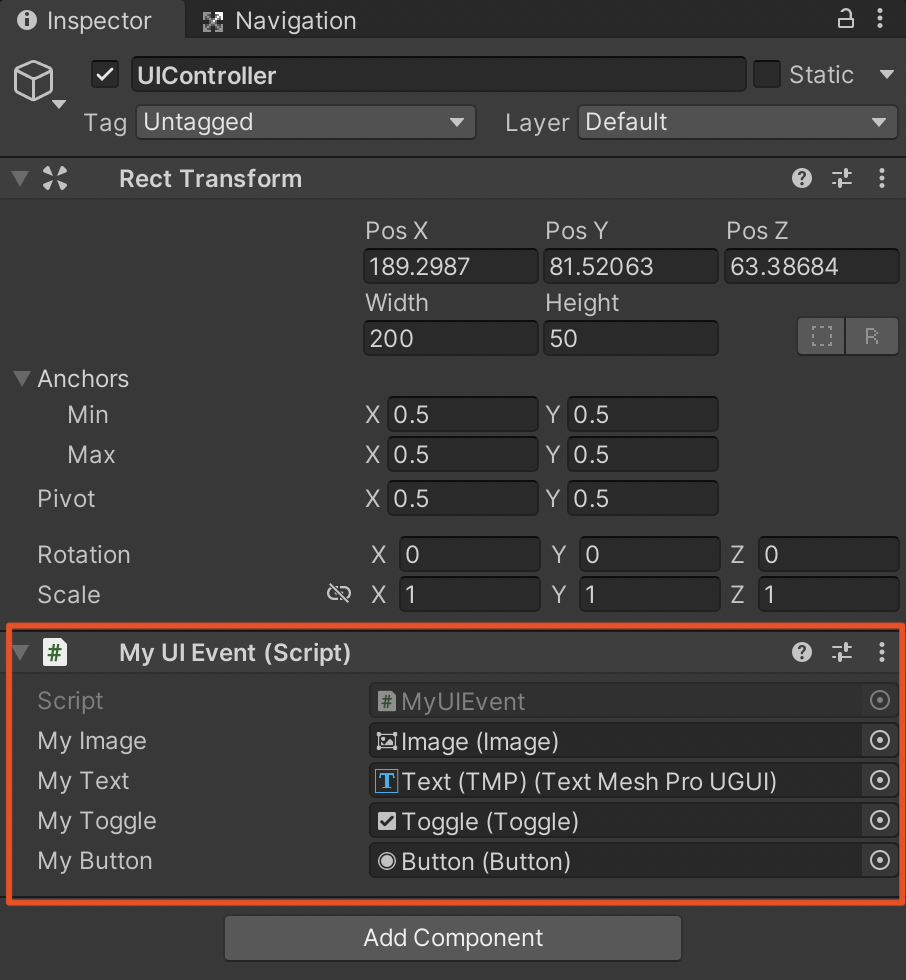Click Blueprint mode dashed-rectangle button
Image resolution: width=906 pixels, height=980 pixels.
(821, 336)
